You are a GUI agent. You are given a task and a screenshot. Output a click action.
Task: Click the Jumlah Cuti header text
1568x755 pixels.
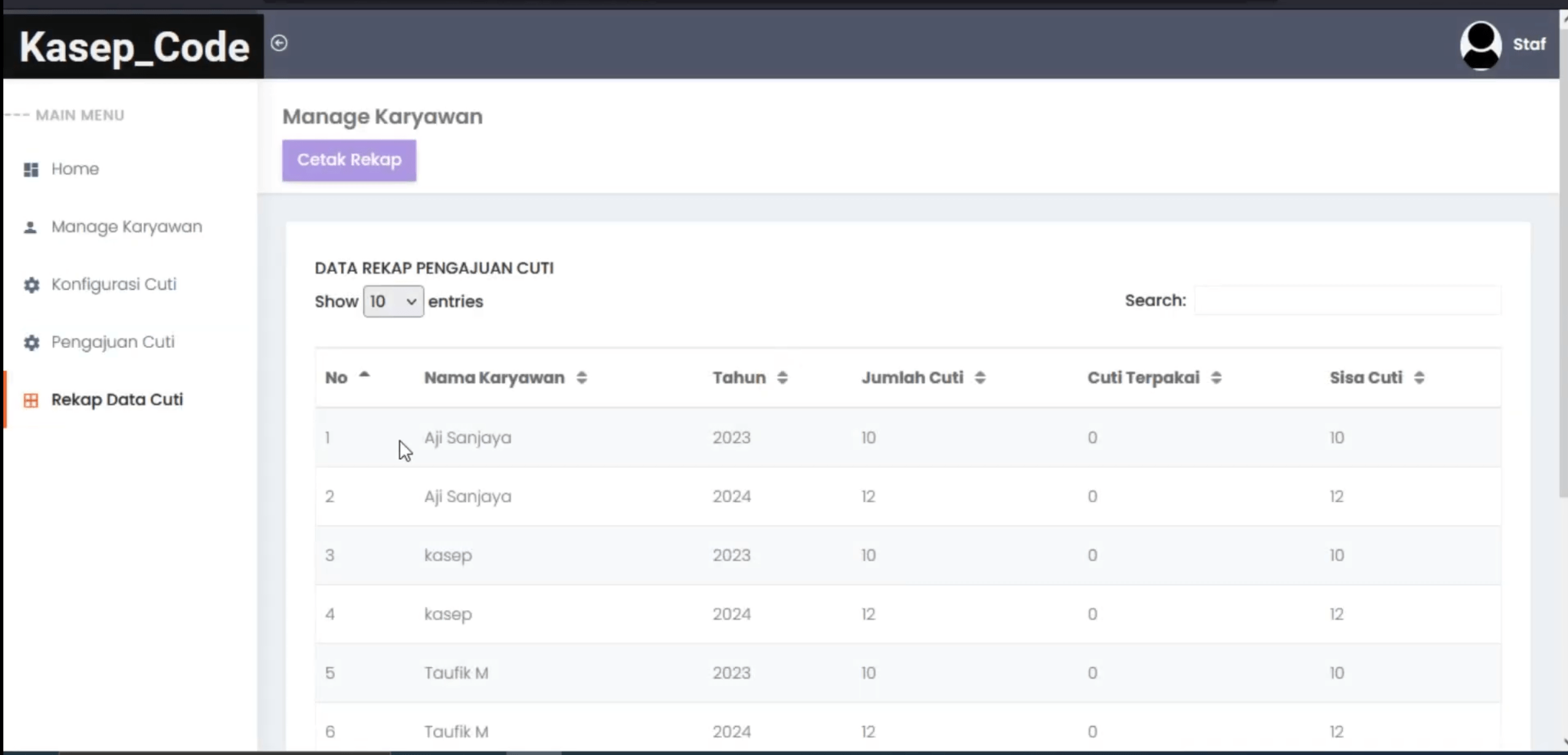point(913,378)
